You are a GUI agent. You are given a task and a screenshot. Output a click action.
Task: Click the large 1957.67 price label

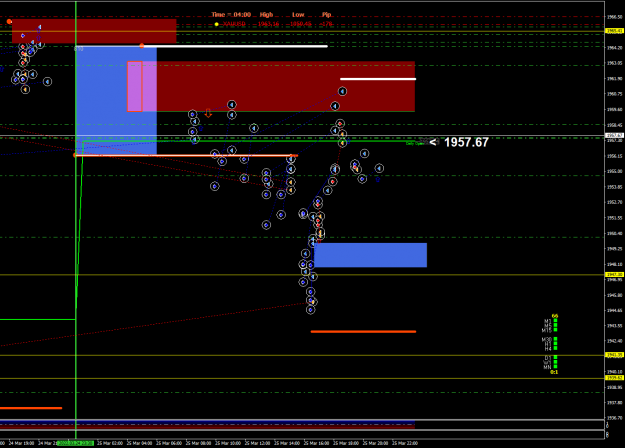tap(466, 142)
